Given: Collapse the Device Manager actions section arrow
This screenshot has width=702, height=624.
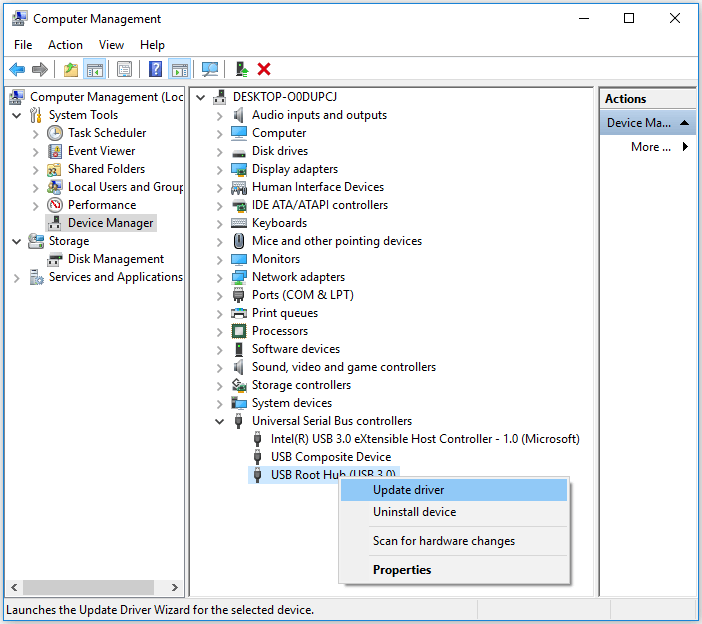Looking at the screenshot, I should [x=685, y=123].
